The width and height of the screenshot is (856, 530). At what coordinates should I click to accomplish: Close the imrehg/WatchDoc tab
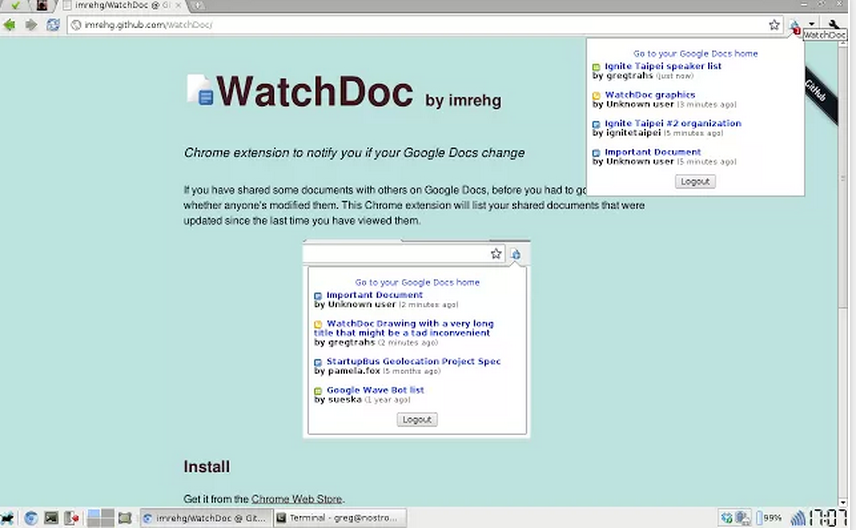(178, 5)
